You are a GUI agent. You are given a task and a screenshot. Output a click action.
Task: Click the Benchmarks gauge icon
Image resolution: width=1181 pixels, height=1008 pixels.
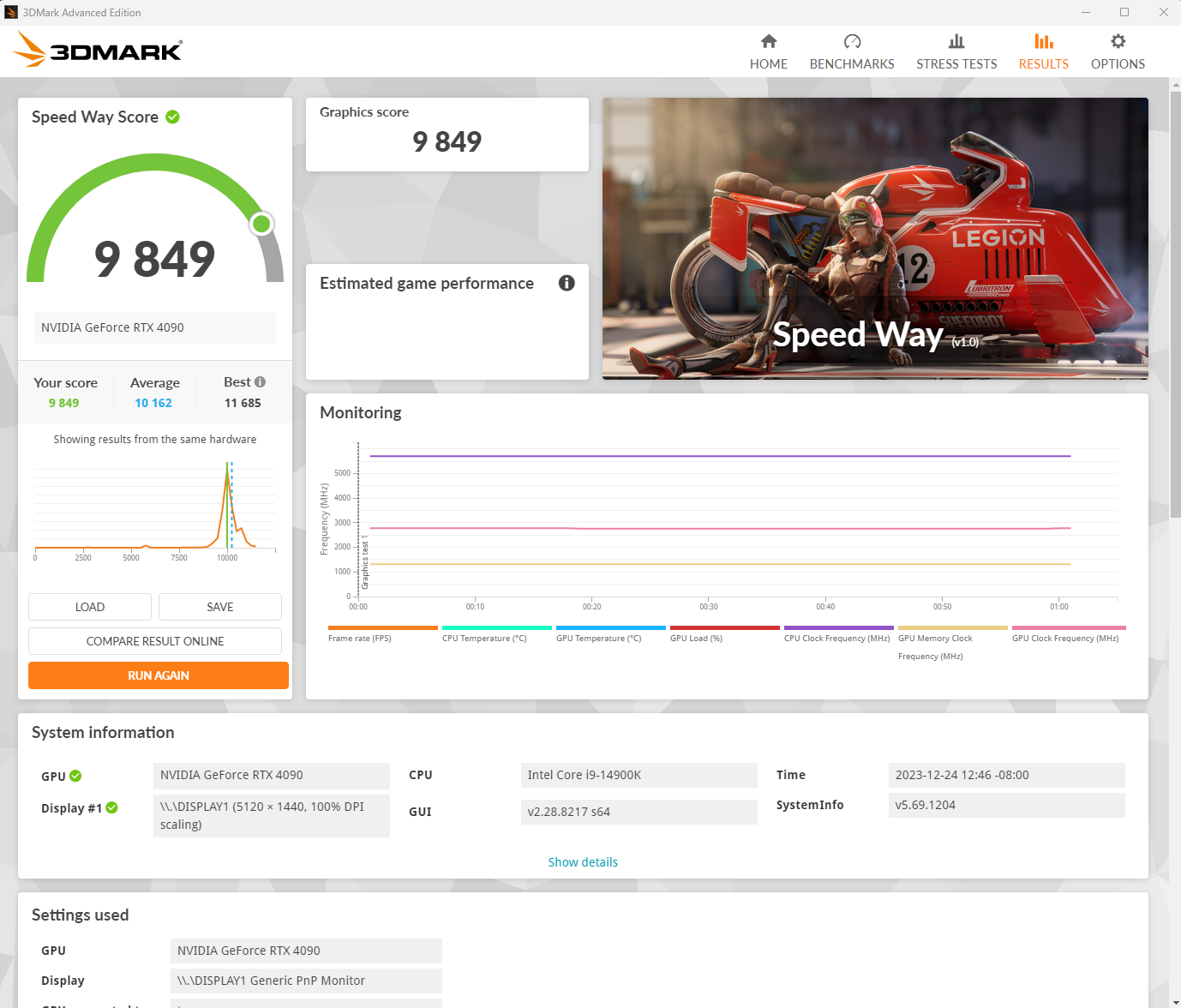tap(852, 41)
